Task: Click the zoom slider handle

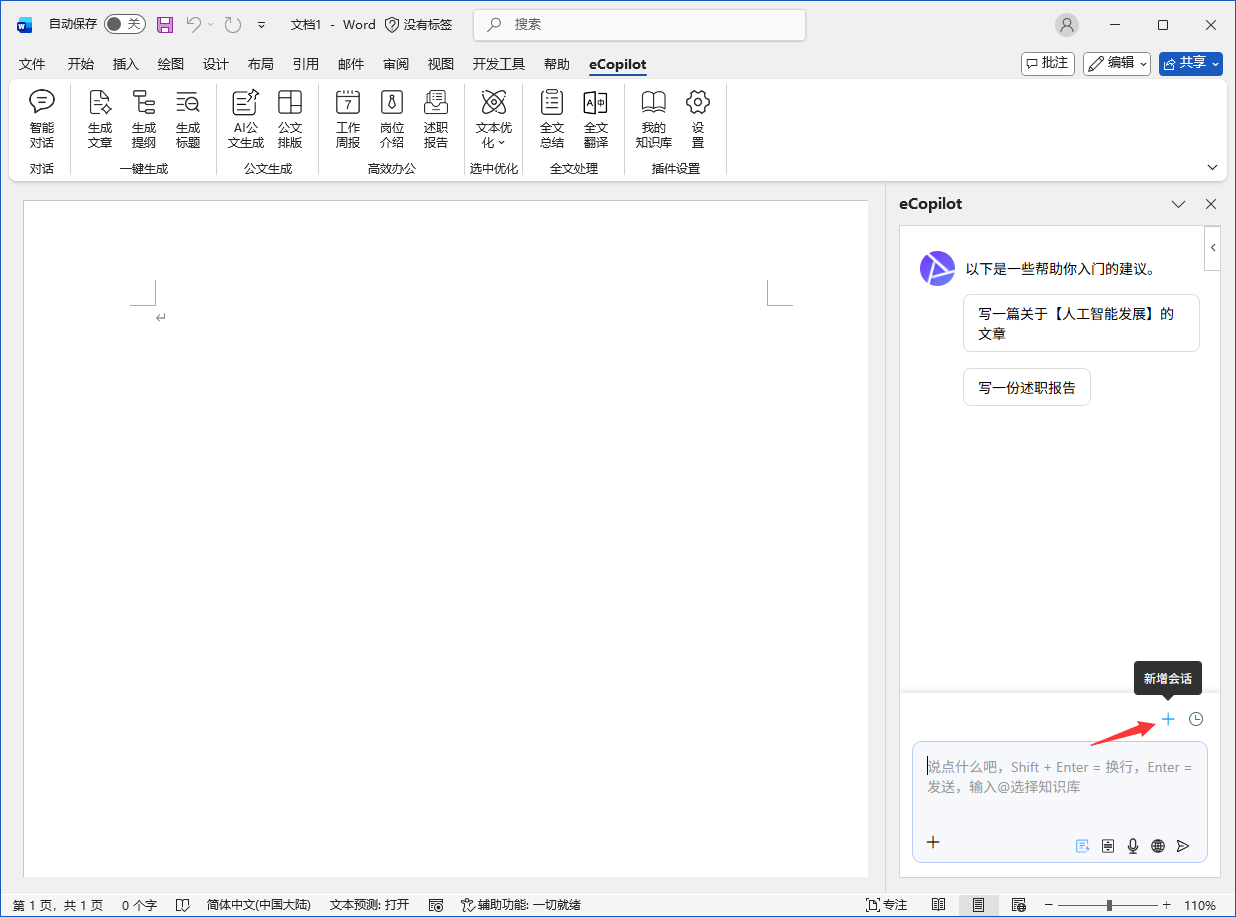Action: point(1109,905)
